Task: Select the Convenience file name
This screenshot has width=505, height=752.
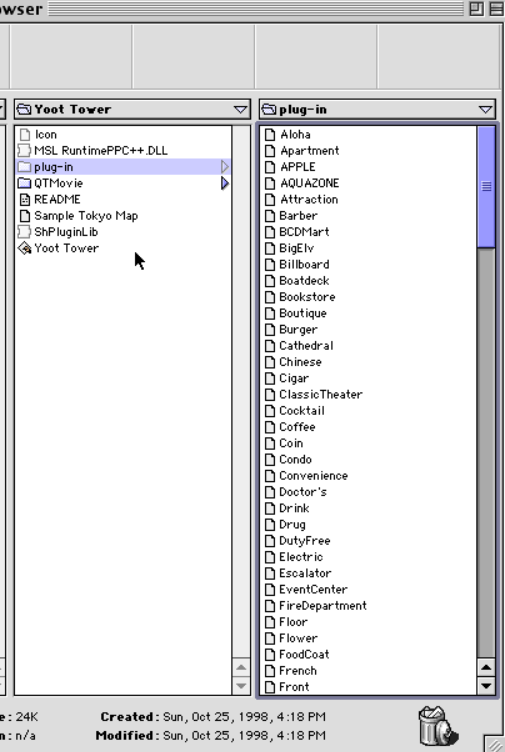Action: click(314, 476)
